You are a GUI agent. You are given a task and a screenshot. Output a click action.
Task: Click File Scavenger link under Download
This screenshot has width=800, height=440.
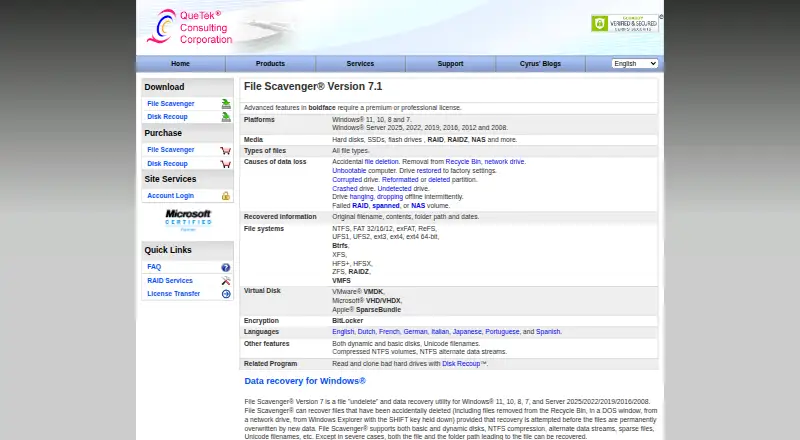pyautogui.click(x=170, y=104)
